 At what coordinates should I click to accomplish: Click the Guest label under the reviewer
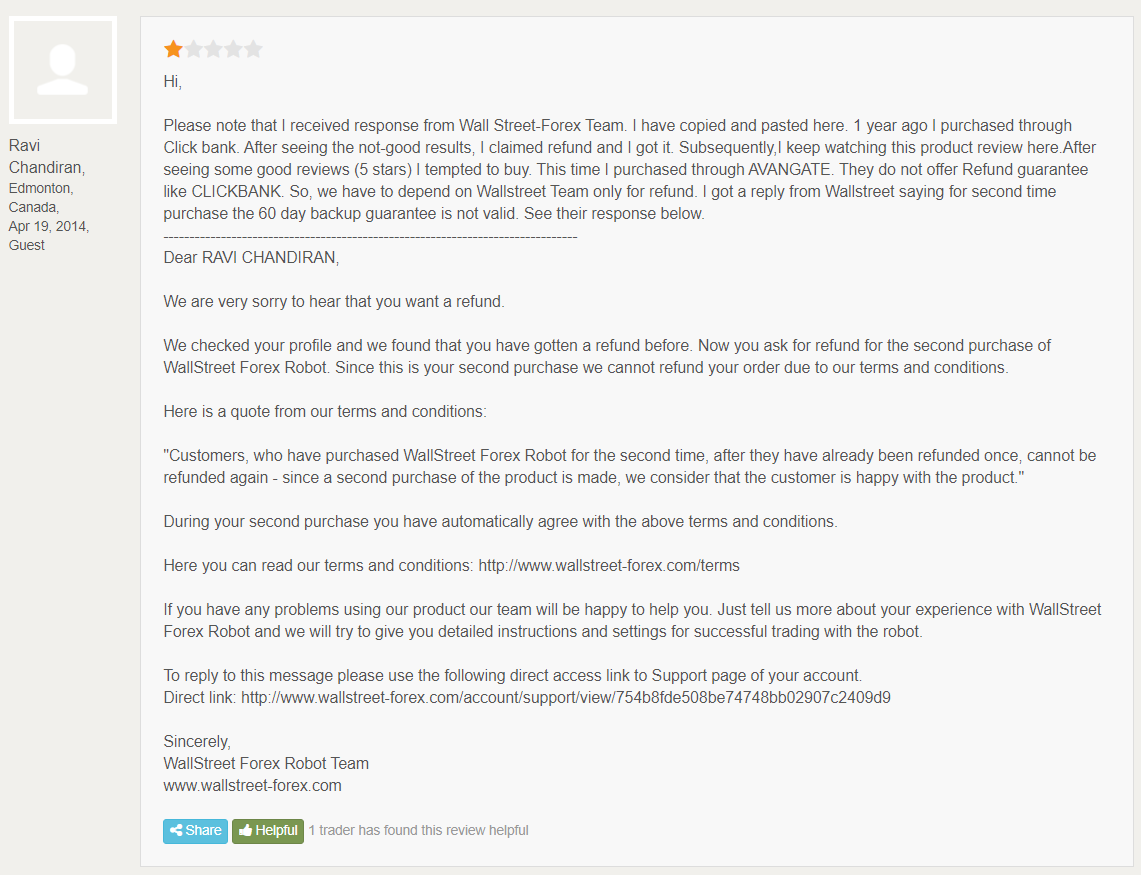point(26,245)
